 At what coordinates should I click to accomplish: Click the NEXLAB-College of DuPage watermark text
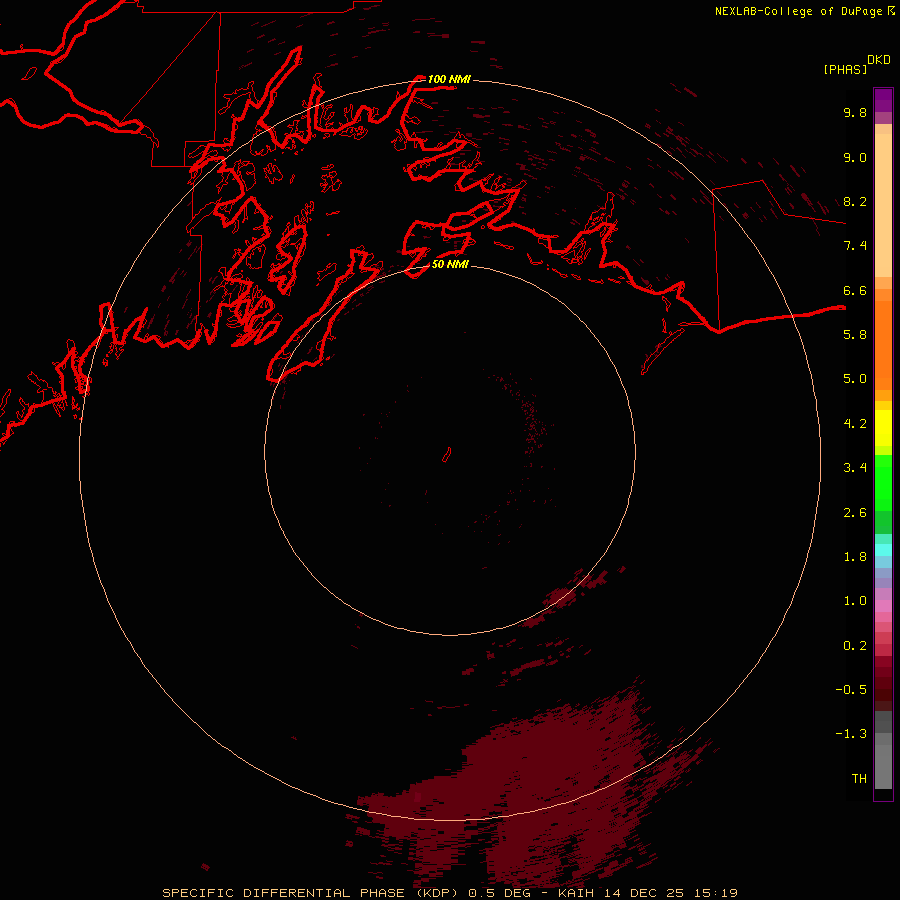[x=798, y=11]
